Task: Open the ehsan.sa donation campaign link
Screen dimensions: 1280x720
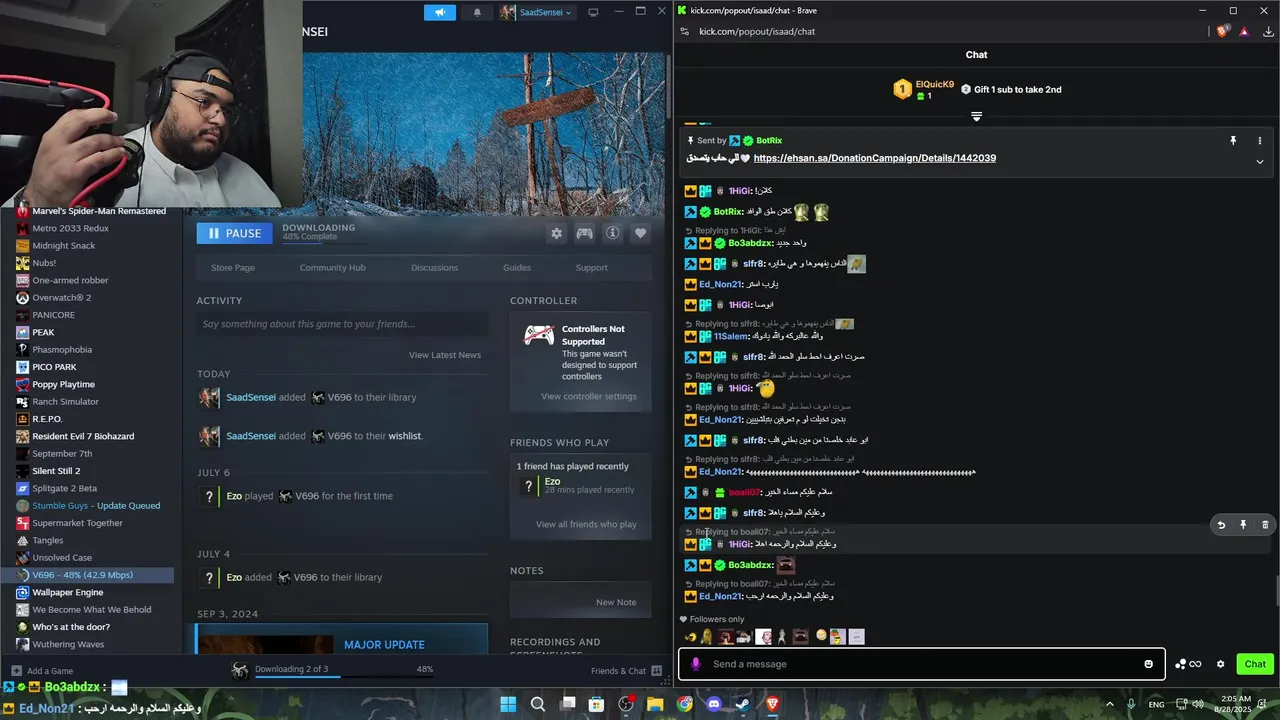Action: tap(874, 158)
